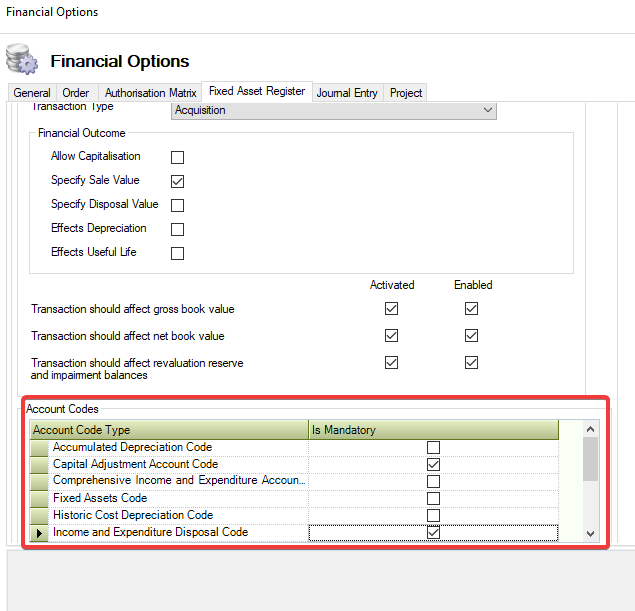The height and width of the screenshot is (611, 635).
Task: Enable the Allow Capitalisation checkbox
Action: pyautogui.click(x=178, y=157)
